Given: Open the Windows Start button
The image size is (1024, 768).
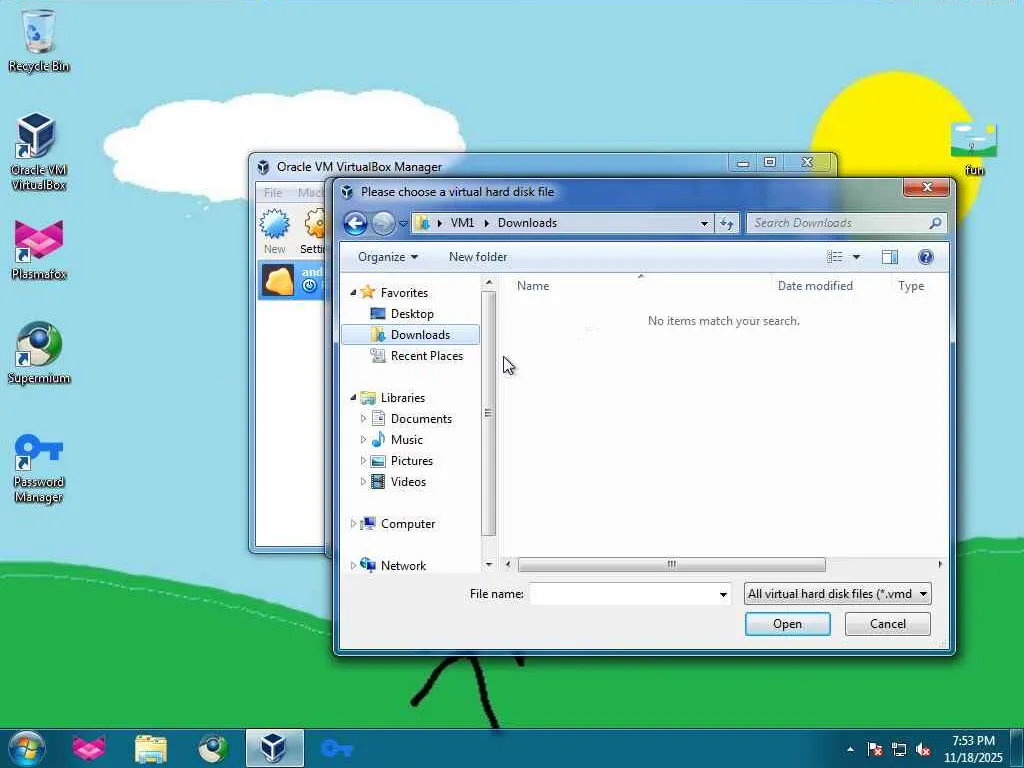Looking at the screenshot, I should click(x=27, y=748).
